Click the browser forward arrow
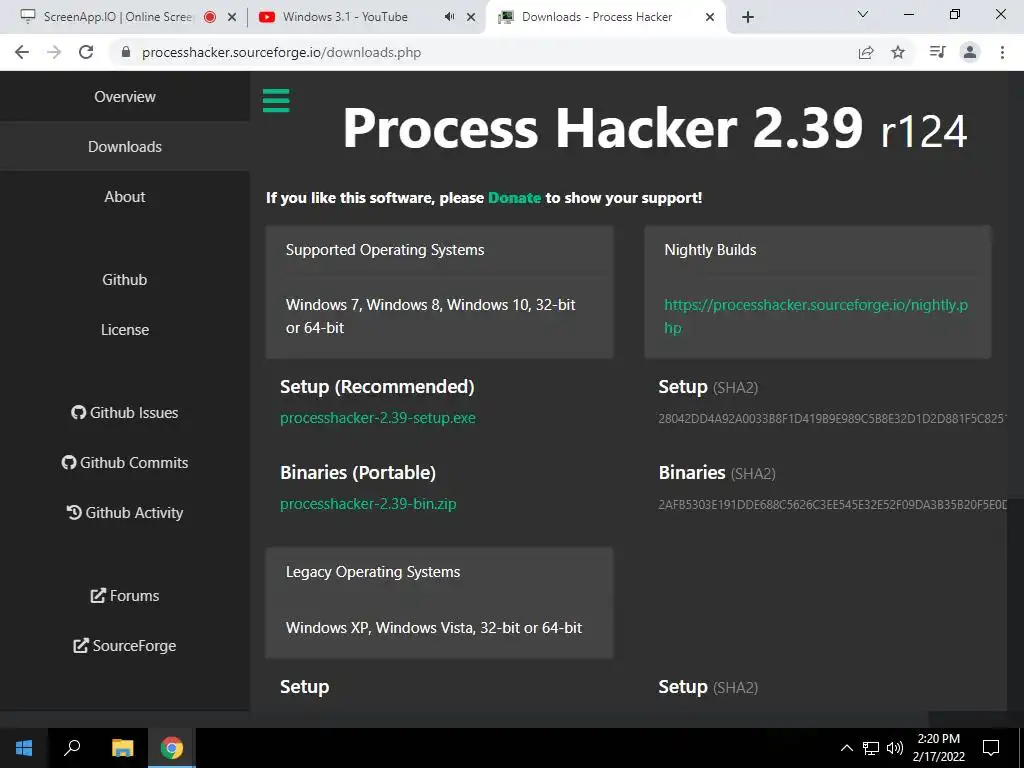 (x=54, y=52)
